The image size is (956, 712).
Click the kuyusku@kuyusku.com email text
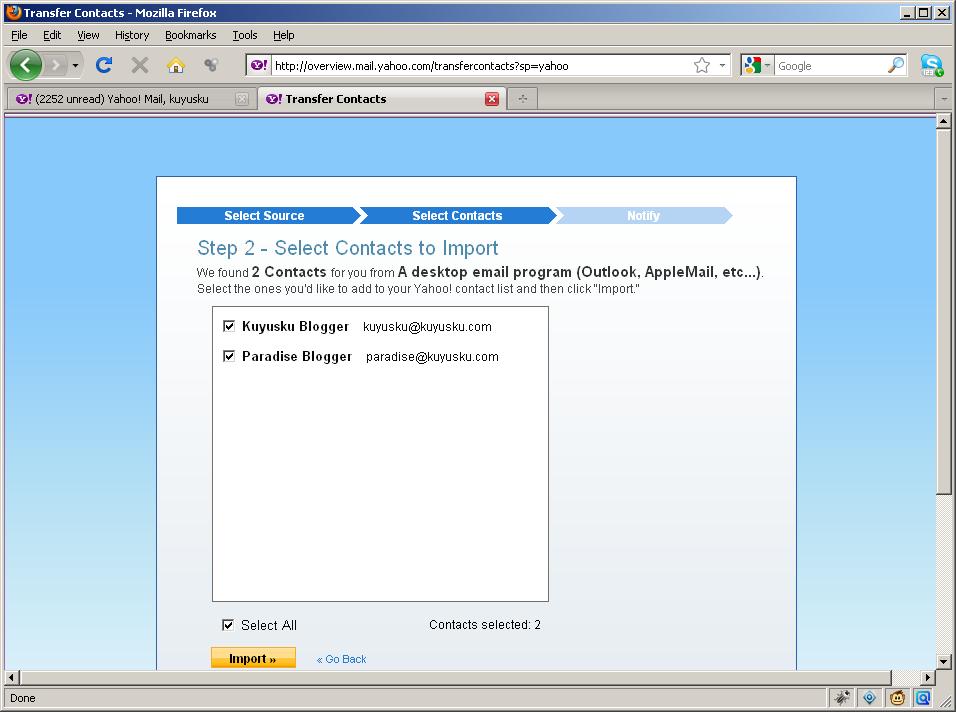(x=427, y=327)
